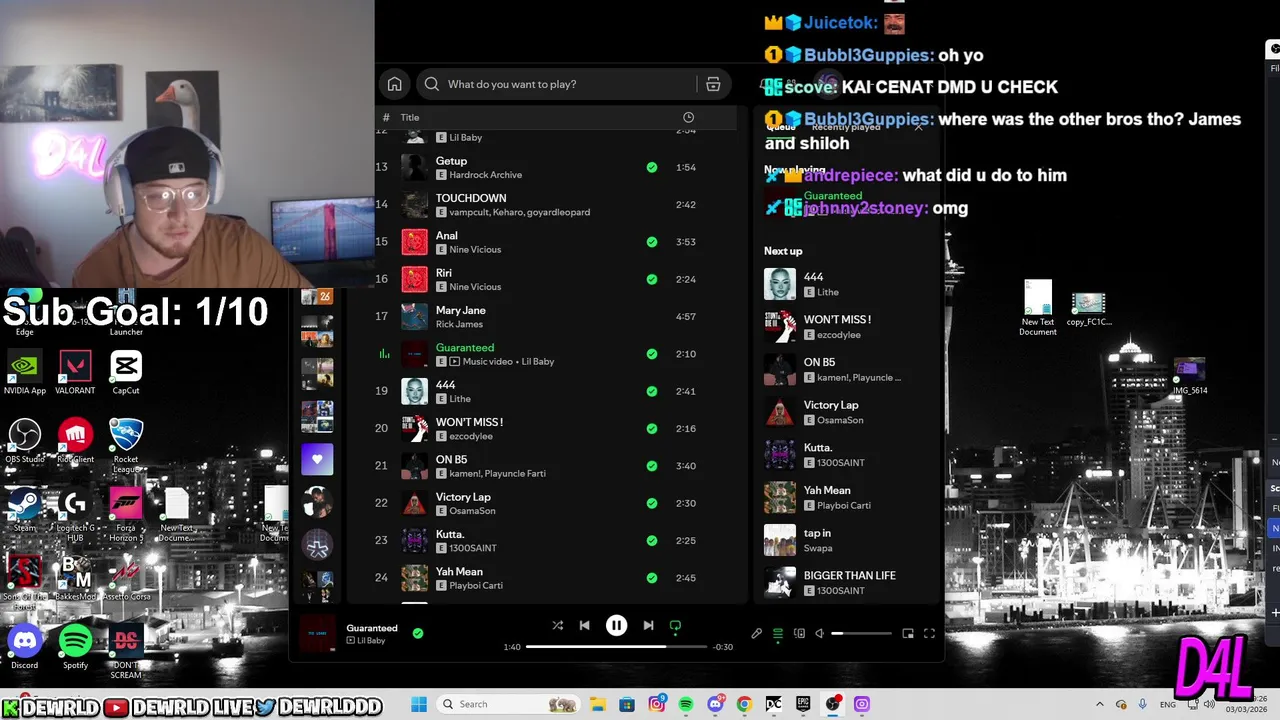Toggle saved checkmark beside Guaranteed in player bar
1280x720 pixels.
click(x=418, y=633)
